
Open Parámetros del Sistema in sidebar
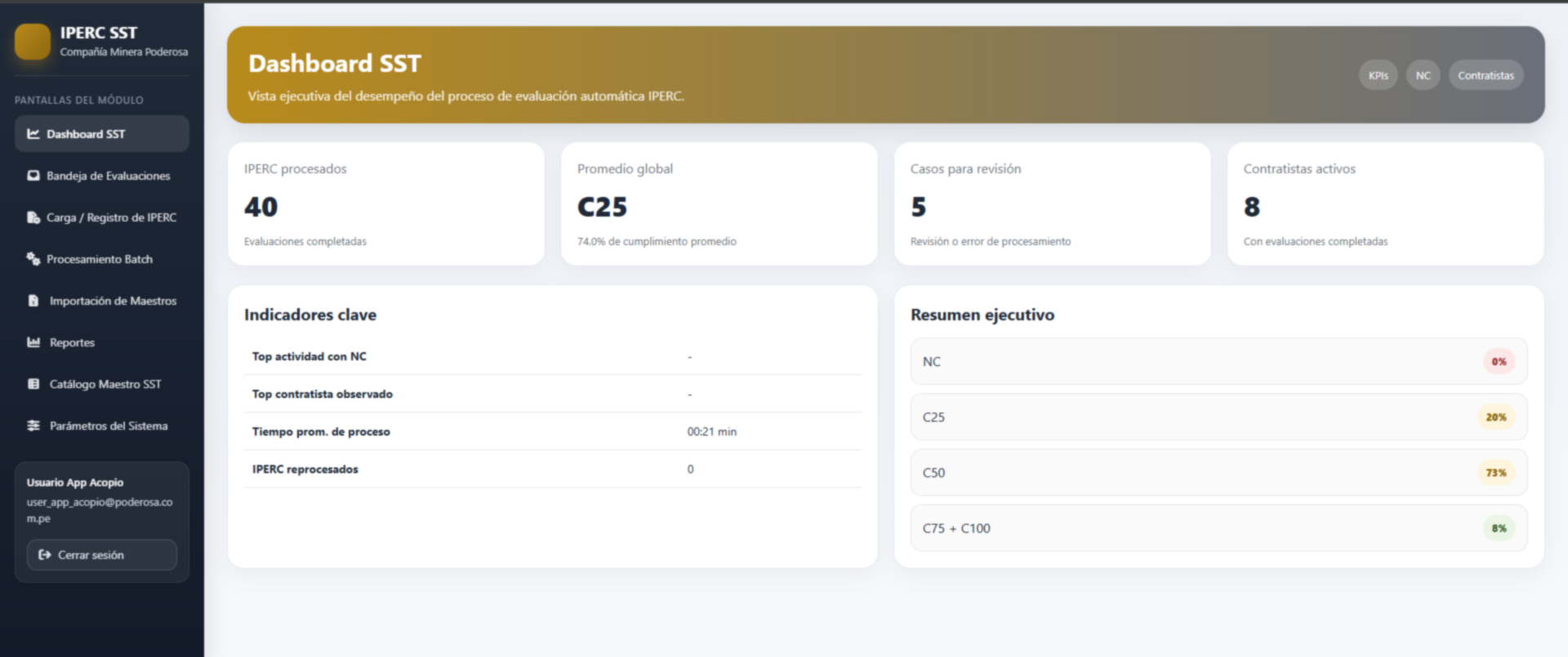pyautogui.click(x=102, y=426)
